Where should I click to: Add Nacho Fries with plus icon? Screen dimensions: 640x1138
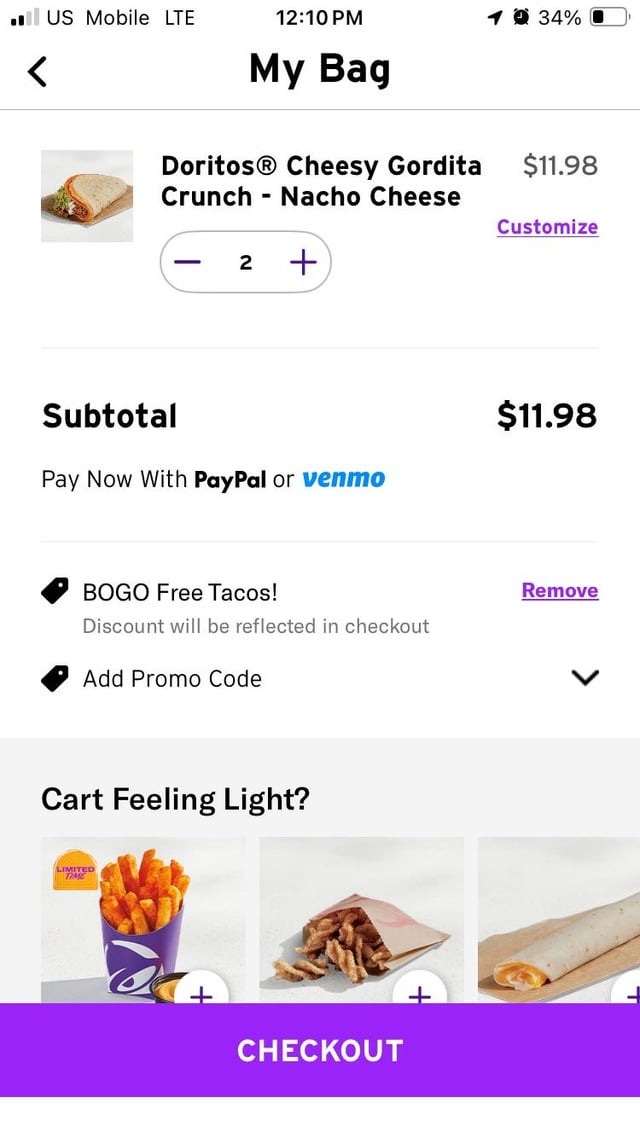201,994
